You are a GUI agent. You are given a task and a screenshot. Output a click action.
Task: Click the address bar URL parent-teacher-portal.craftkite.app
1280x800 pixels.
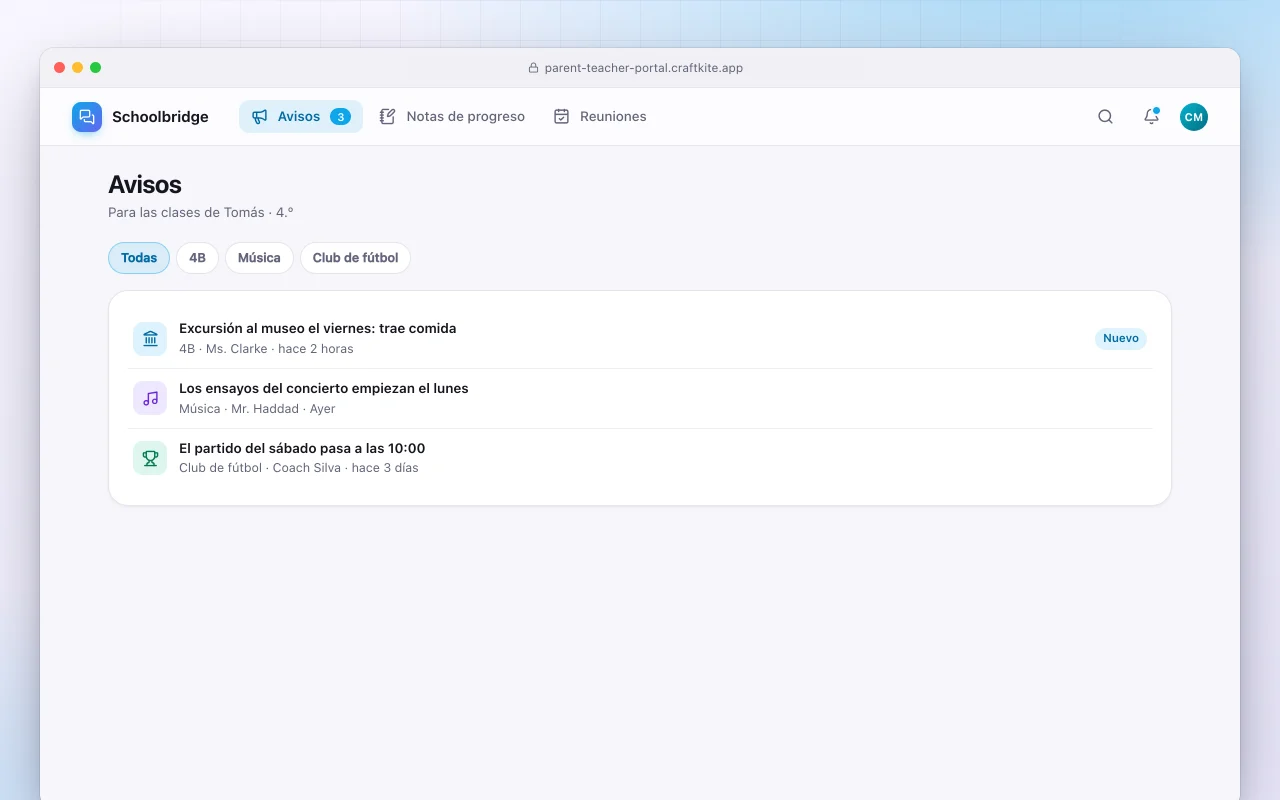(644, 68)
